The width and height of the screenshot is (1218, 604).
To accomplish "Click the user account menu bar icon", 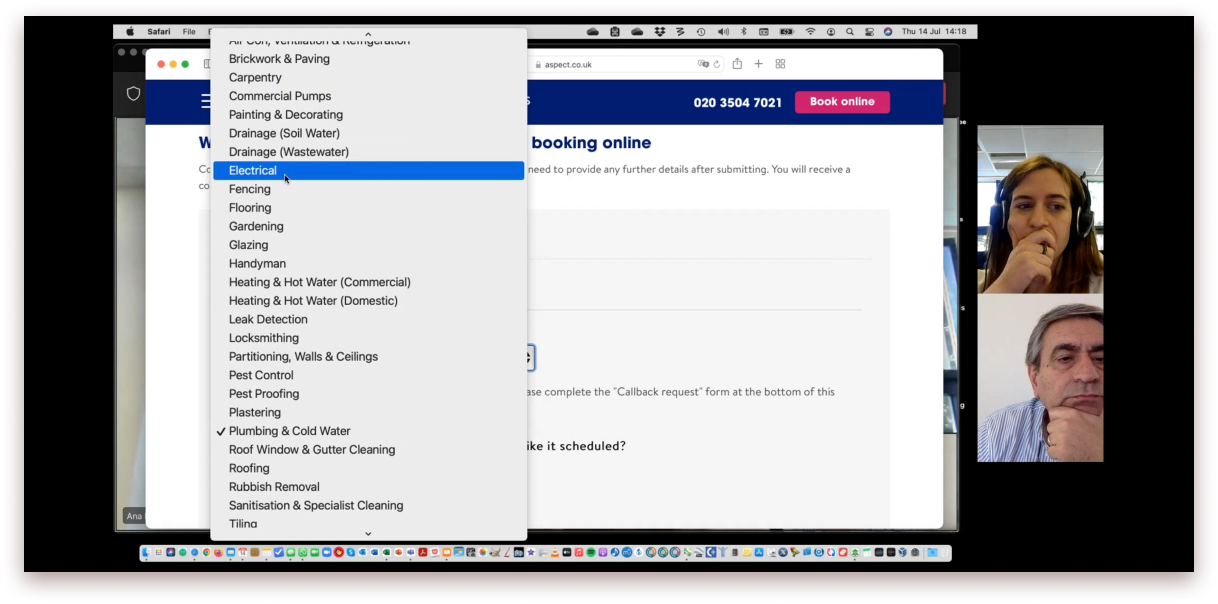I will [x=831, y=32].
